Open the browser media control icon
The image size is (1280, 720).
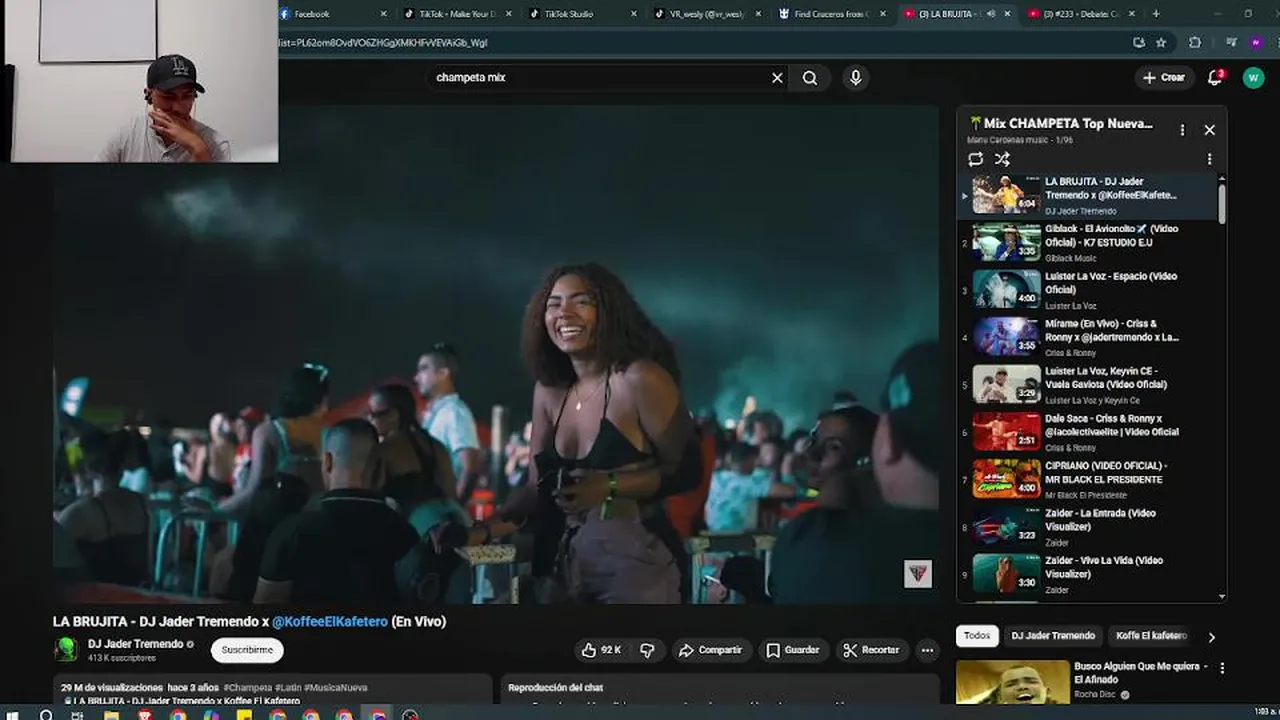[x=1231, y=43]
